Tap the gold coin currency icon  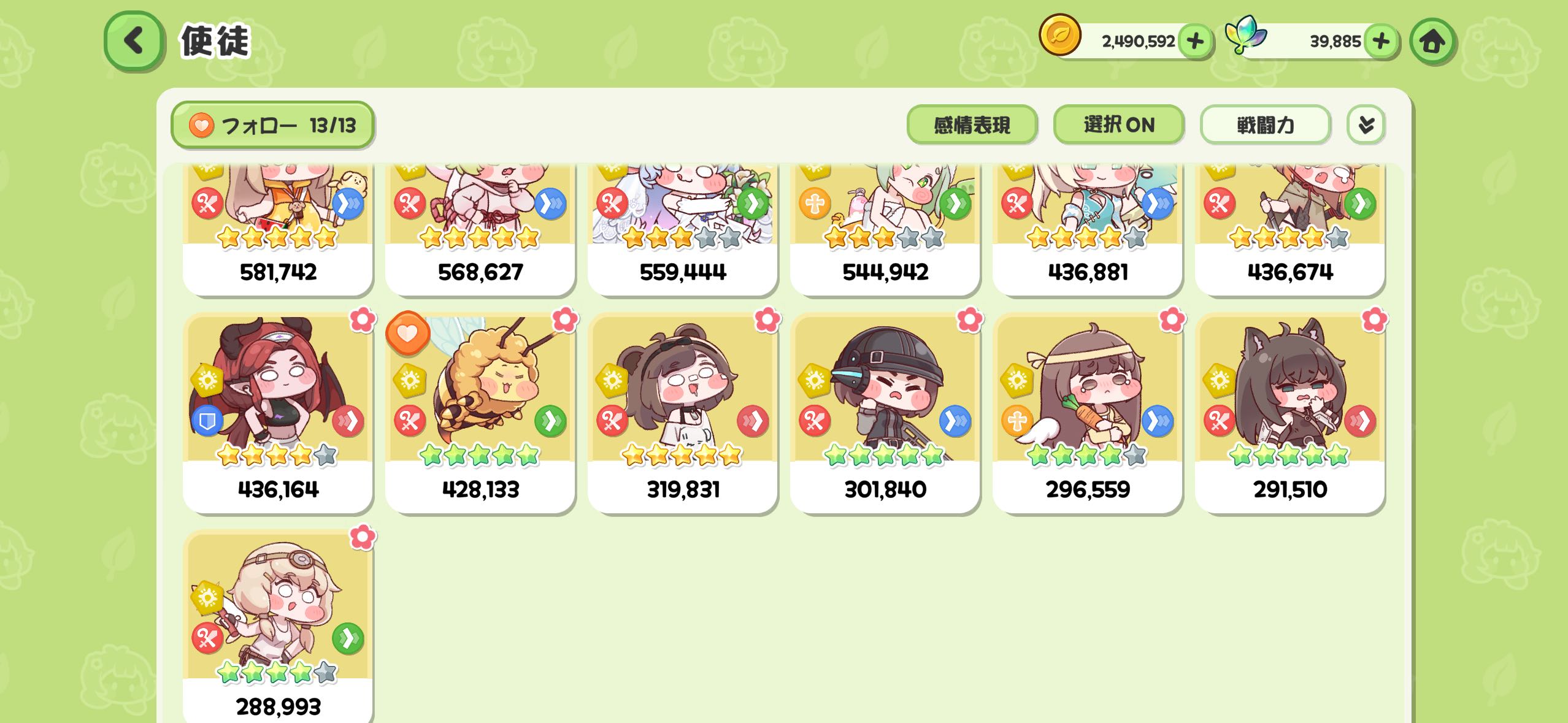point(1059,35)
